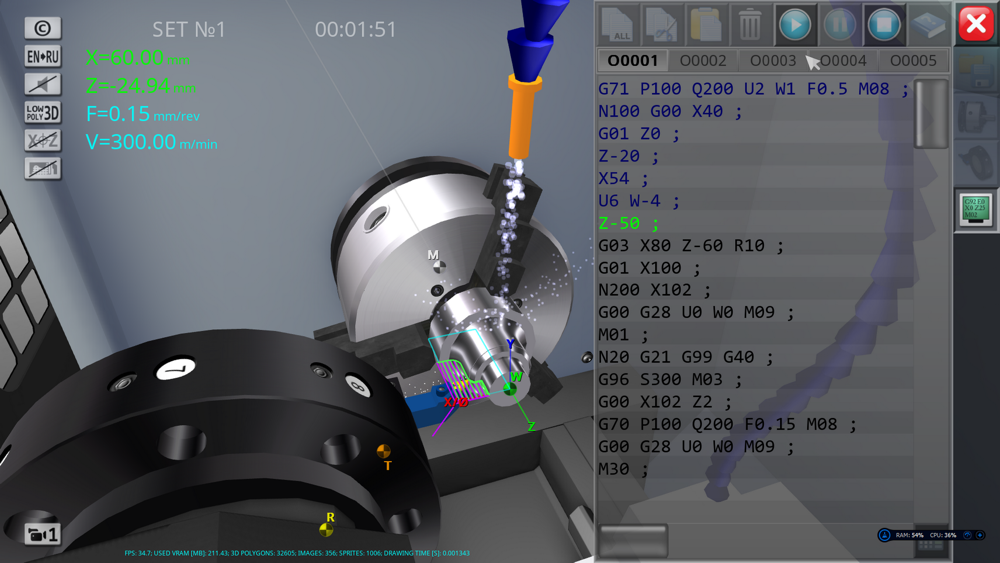This screenshot has height=563, width=1000.
Task: Switch language with EN-RU button
Action: pyautogui.click(x=43, y=56)
